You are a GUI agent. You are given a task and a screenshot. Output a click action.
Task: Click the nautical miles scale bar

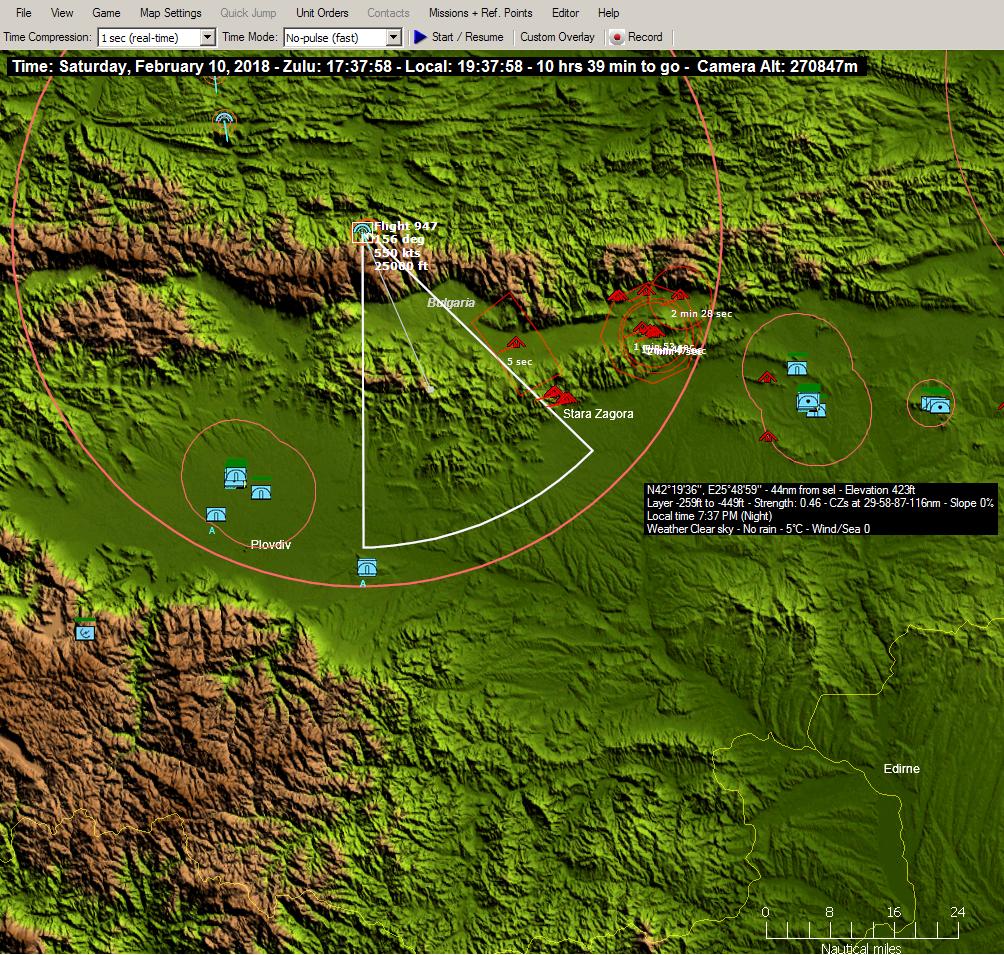click(x=861, y=932)
